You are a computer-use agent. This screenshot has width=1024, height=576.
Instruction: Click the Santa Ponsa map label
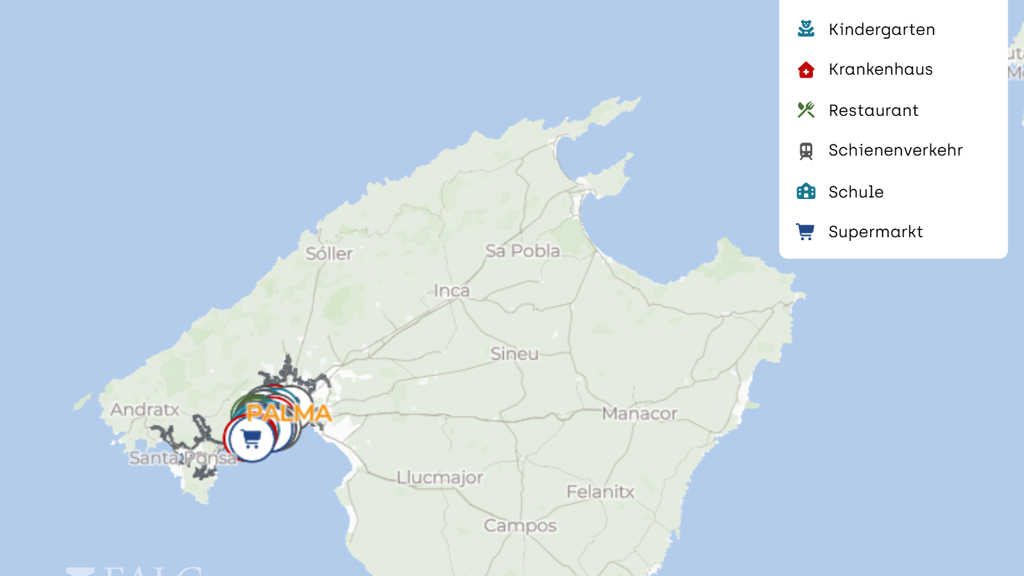(183, 458)
